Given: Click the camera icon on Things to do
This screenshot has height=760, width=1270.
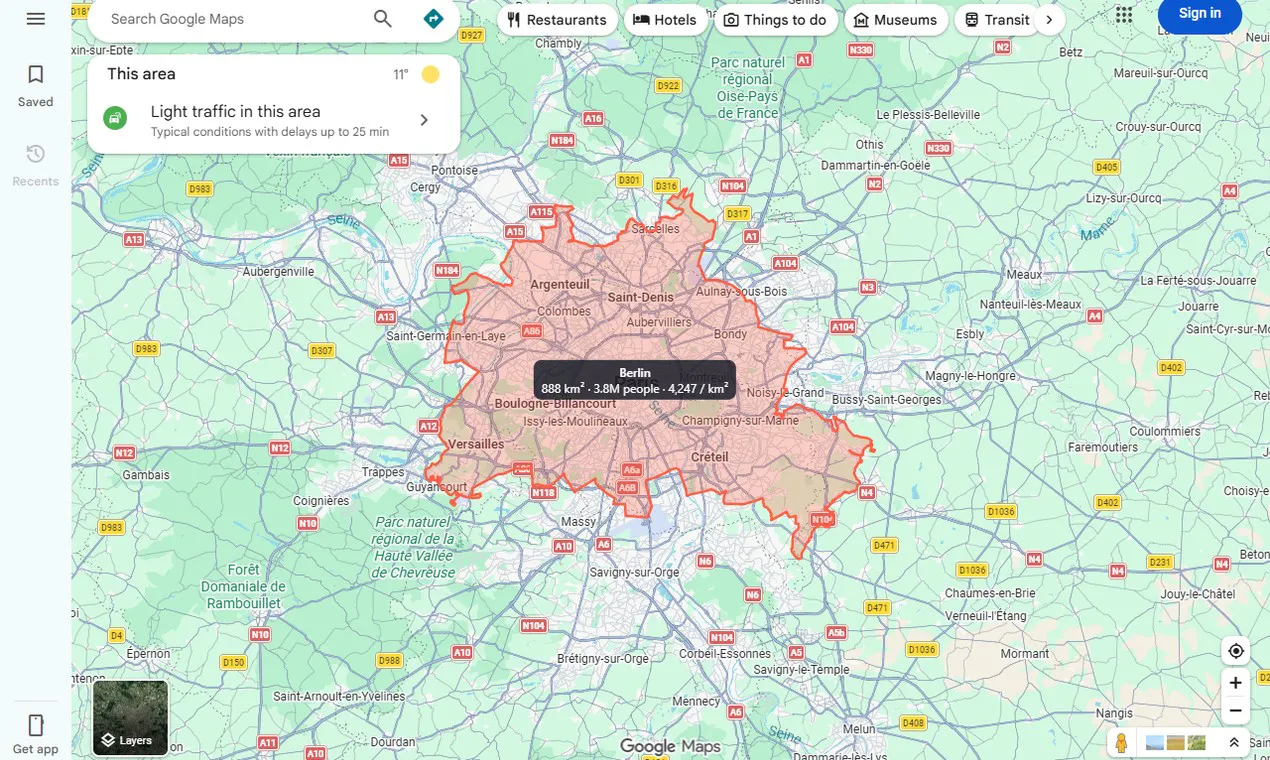Looking at the screenshot, I should 731,20.
